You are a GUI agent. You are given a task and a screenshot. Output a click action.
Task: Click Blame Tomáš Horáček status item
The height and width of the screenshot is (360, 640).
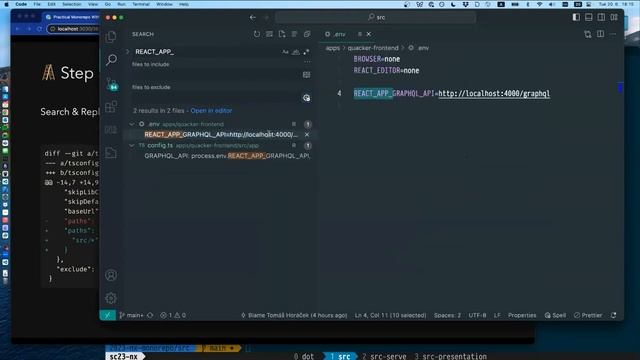point(294,315)
